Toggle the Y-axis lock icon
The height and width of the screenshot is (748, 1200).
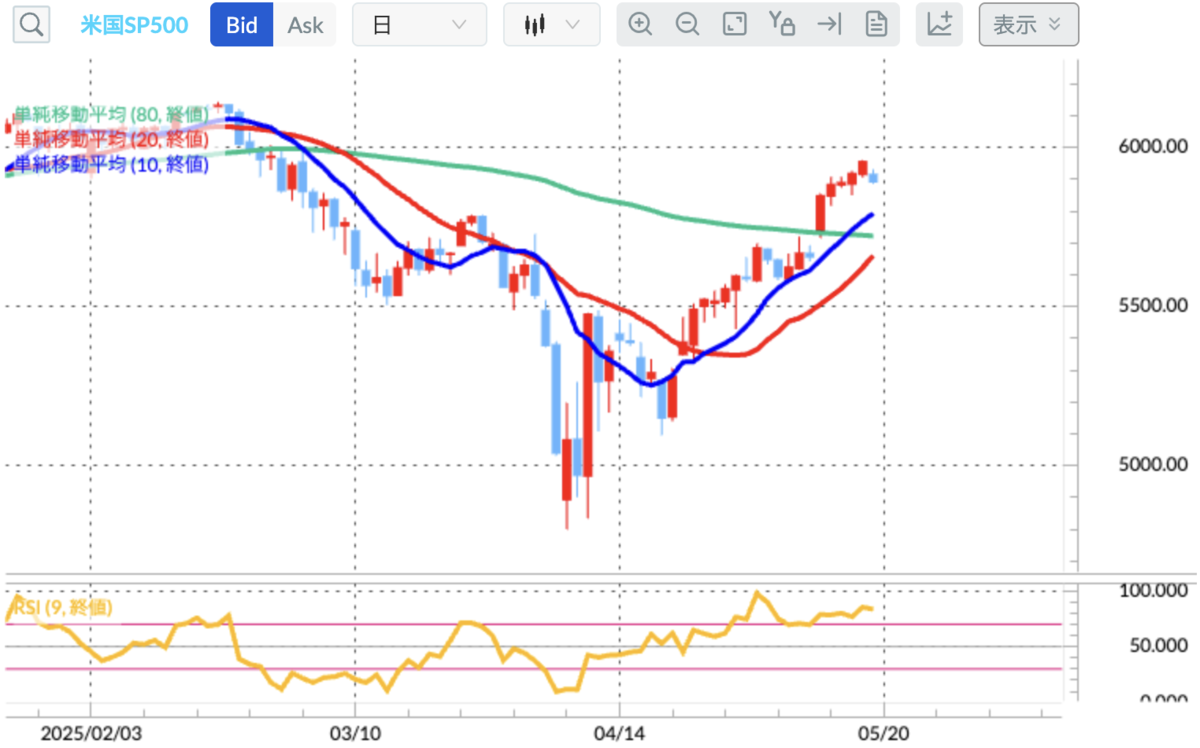point(781,25)
